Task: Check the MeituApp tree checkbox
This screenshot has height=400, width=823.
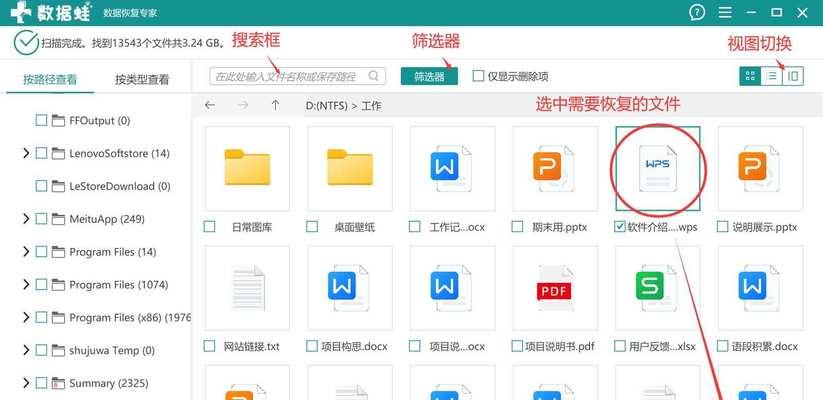Action: point(41,219)
